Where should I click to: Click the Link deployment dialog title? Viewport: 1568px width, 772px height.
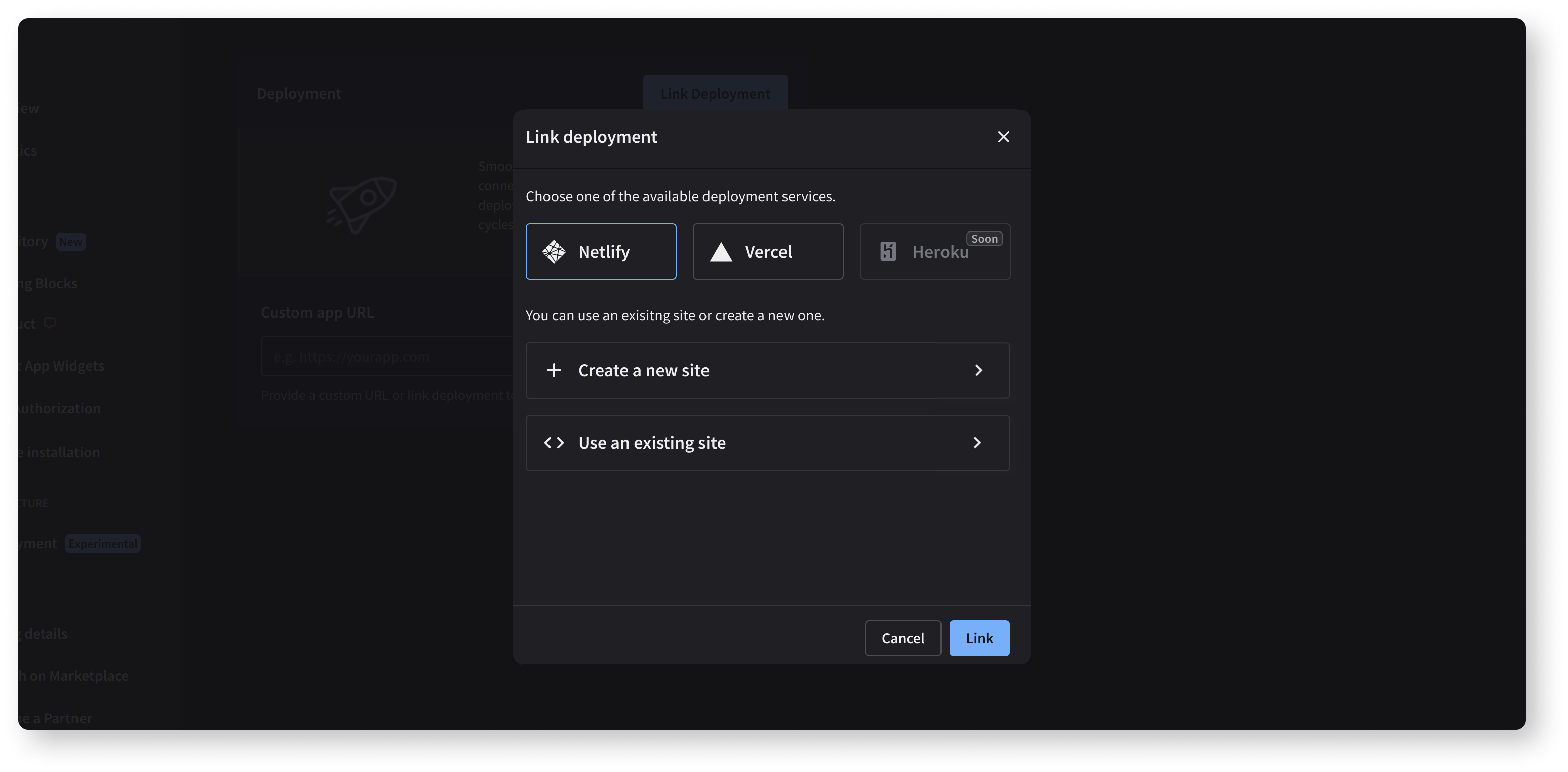[591, 137]
